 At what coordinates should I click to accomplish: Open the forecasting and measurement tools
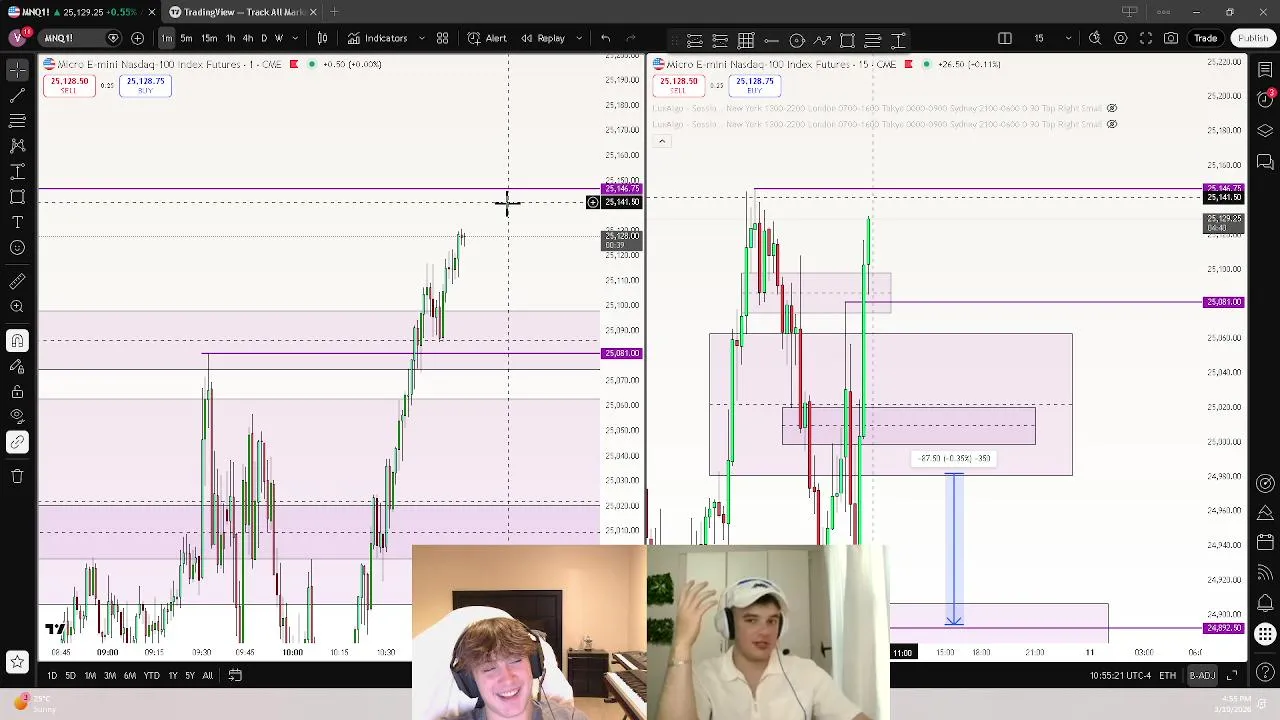(x=17, y=171)
